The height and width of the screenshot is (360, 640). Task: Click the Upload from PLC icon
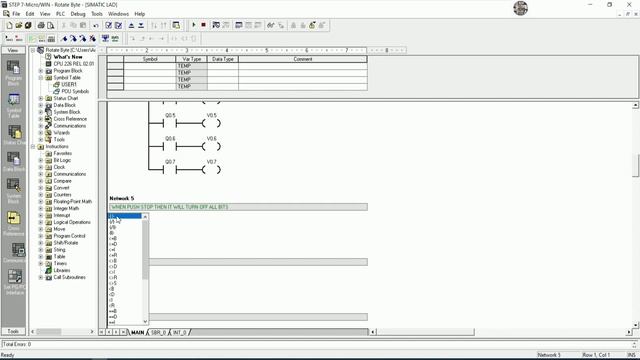131,25
